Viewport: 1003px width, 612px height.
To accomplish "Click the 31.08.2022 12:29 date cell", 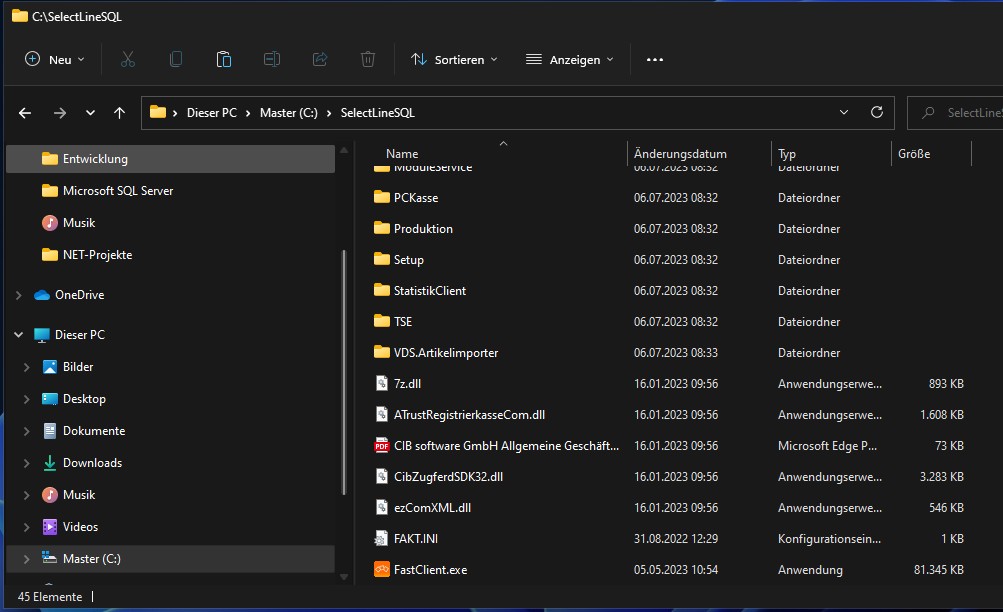I will coord(676,538).
